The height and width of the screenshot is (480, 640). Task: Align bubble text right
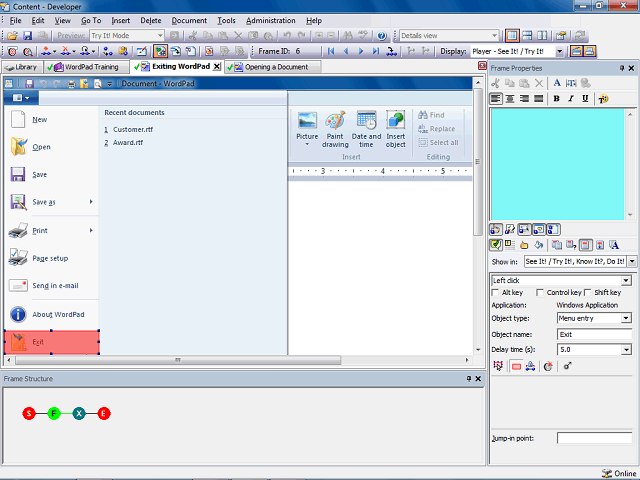(x=524, y=98)
